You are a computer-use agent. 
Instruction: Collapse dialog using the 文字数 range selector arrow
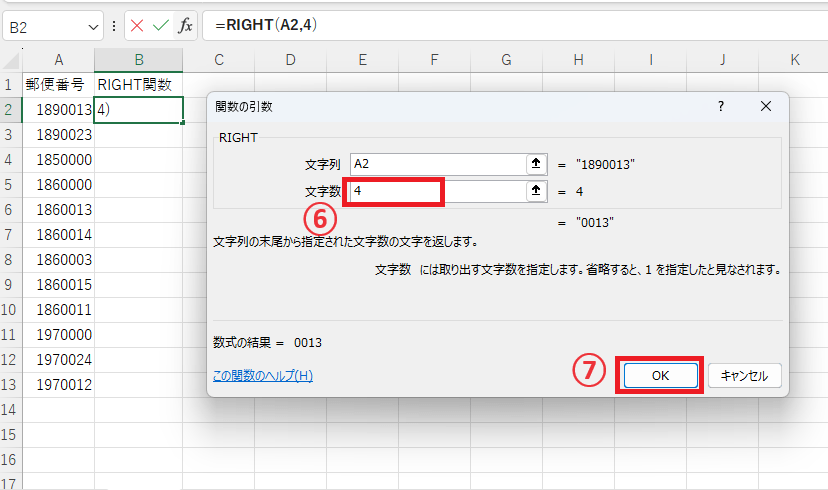click(x=536, y=191)
